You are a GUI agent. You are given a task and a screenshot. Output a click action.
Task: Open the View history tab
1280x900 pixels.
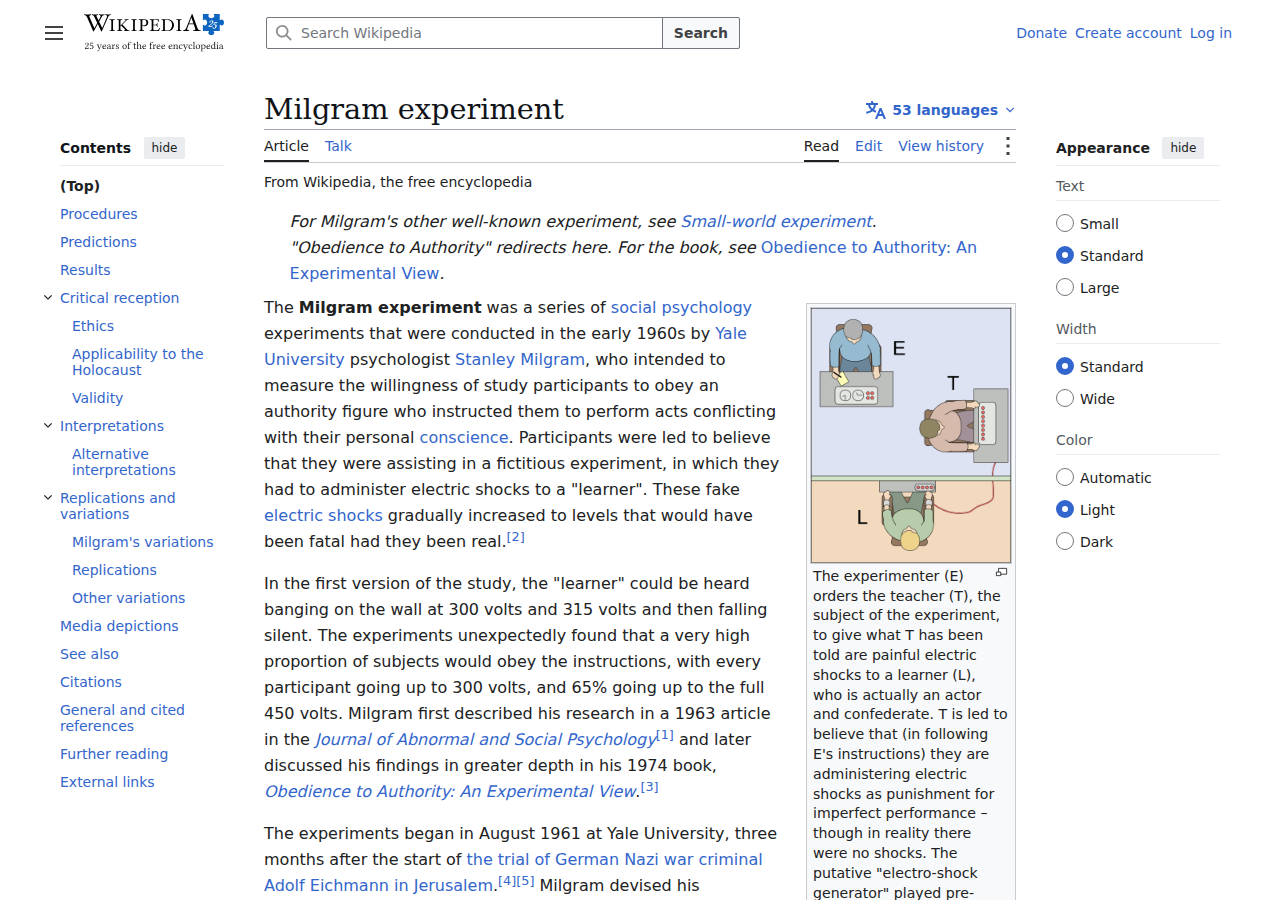tap(941, 146)
